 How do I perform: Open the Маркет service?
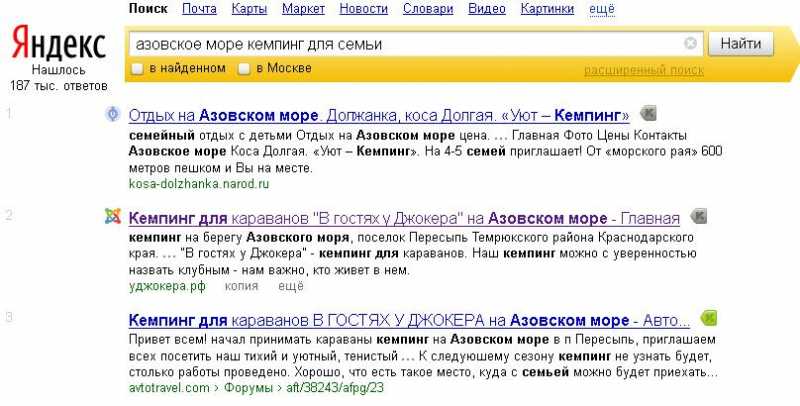[304, 9]
